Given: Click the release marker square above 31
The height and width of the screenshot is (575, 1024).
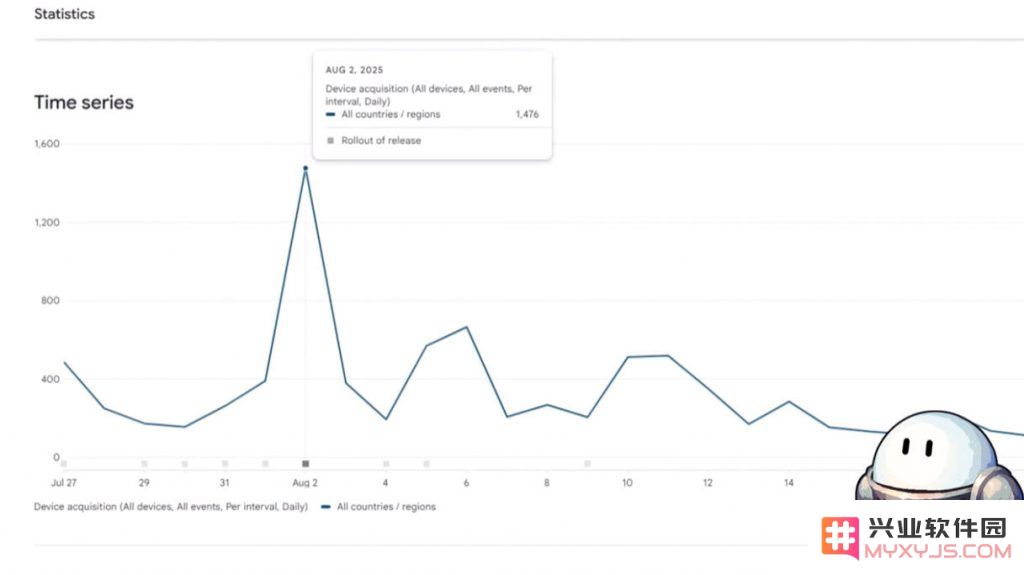Looking at the screenshot, I should 225,464.
